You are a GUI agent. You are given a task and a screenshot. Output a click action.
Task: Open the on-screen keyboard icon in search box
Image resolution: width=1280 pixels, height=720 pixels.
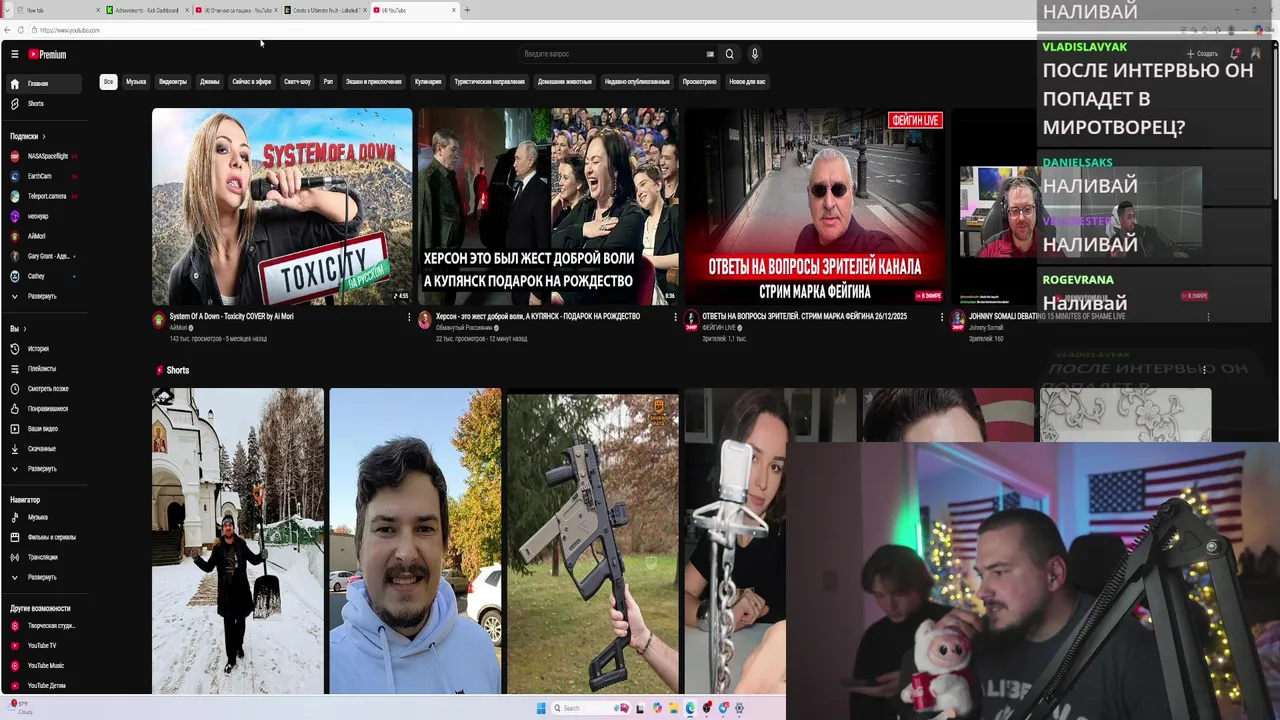[710, 54]
